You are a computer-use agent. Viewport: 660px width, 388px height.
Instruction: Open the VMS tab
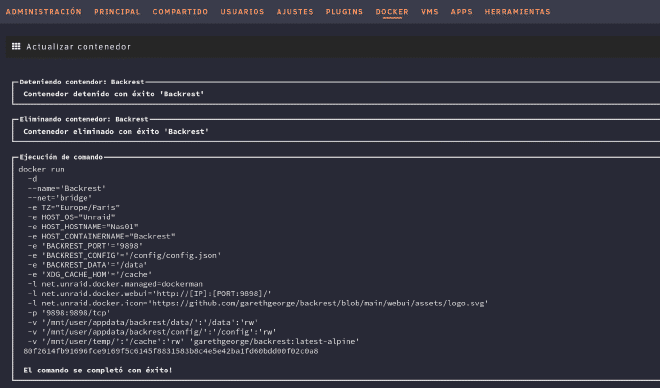(x=430, y=12)
